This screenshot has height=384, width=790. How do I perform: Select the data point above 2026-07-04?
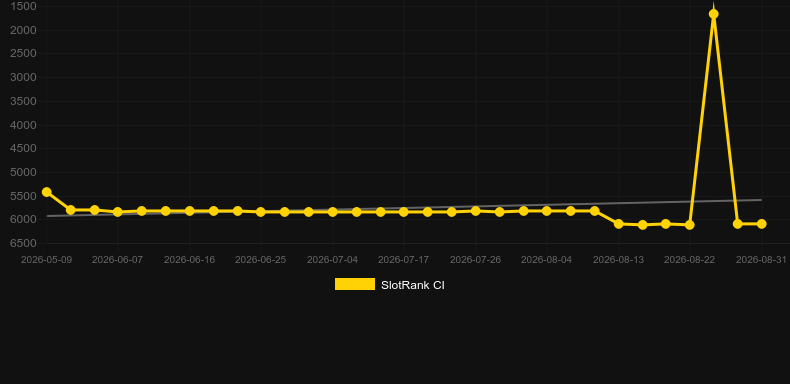click(333, 212)
